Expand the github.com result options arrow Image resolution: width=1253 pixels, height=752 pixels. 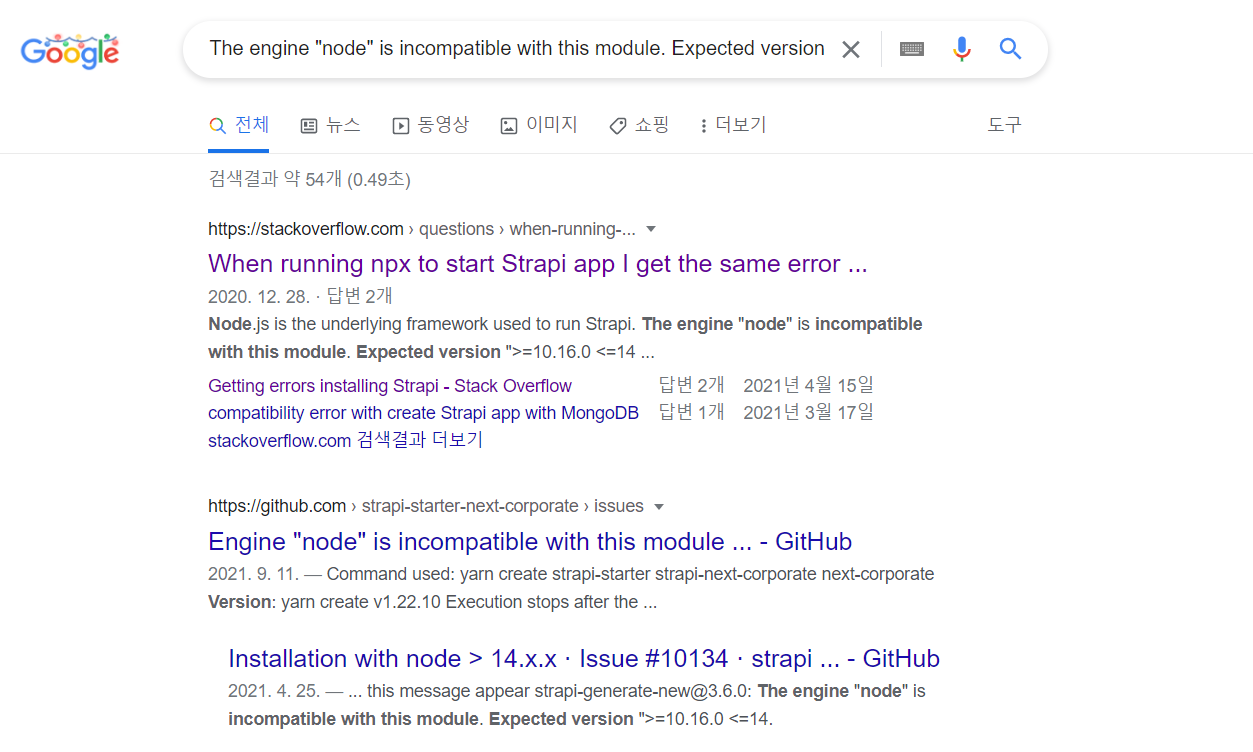pyautogui.click(x=659, y=506)
